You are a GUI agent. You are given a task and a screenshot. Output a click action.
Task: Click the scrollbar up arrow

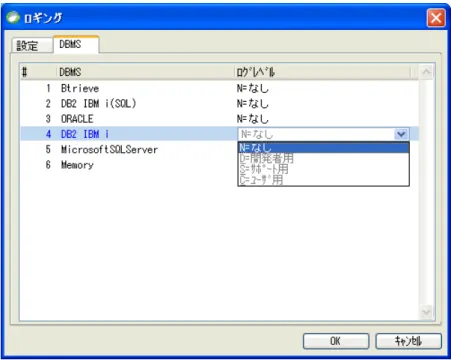(426, 72)
